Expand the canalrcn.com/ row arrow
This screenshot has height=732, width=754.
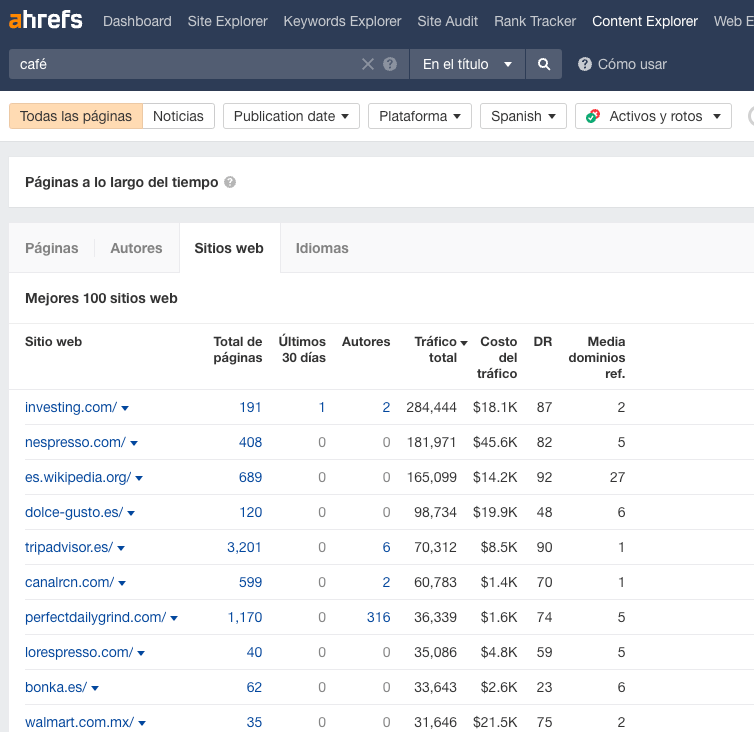[122, 583]
